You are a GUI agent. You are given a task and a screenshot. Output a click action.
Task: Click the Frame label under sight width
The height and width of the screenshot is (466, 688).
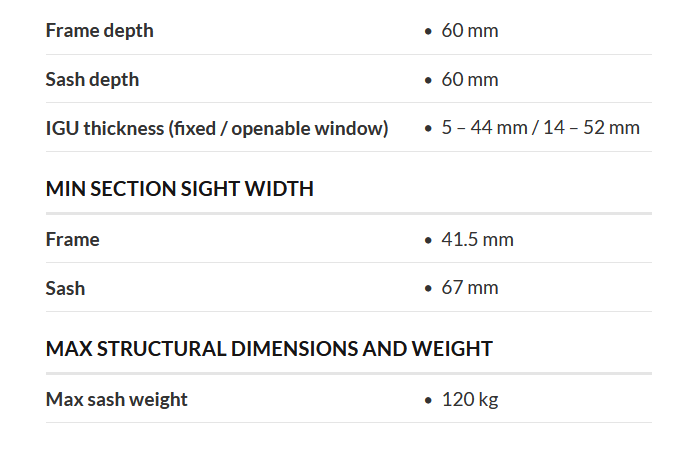coord(73,240)
